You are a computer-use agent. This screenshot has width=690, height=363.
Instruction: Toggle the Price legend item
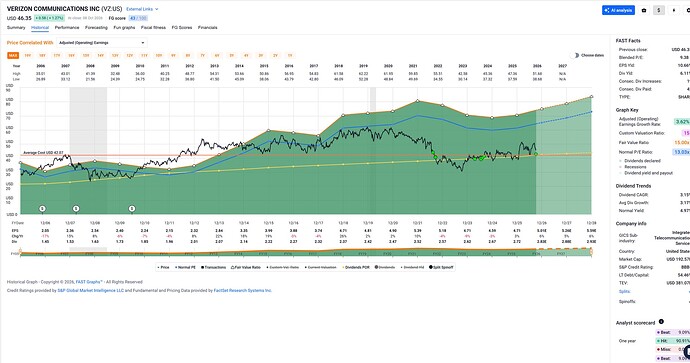point(164,267)
